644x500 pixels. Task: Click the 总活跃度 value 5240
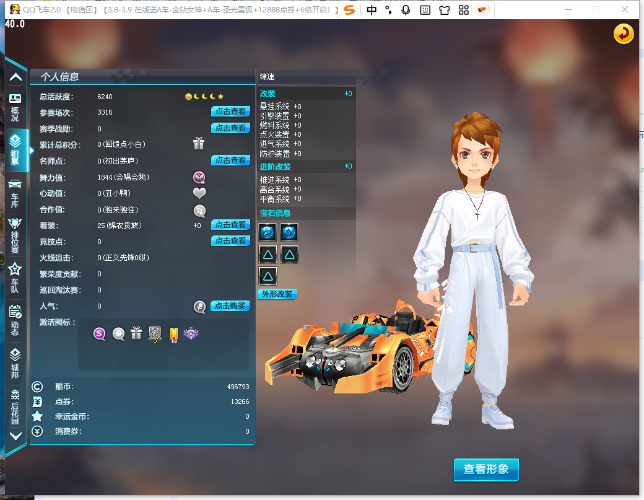(105, 97)
